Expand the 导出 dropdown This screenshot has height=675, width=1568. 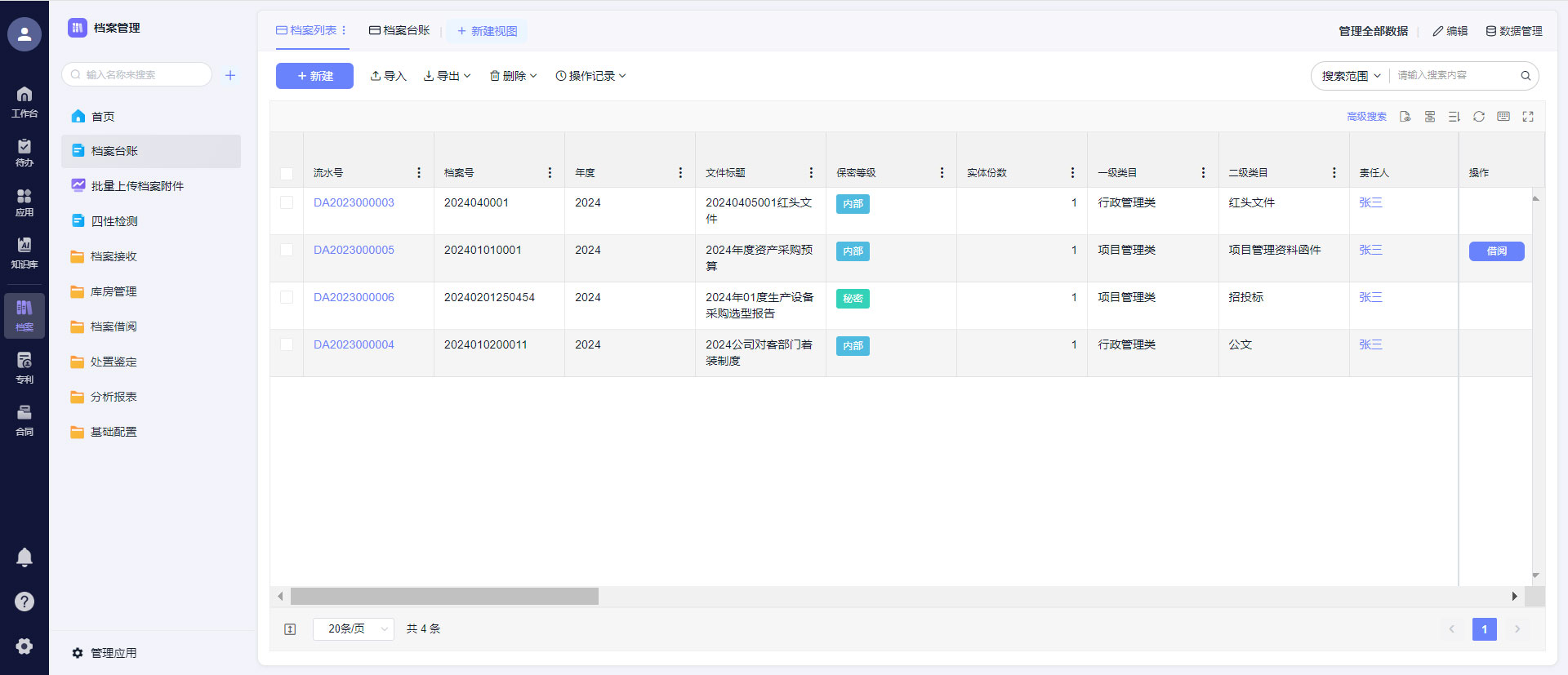coord(447,76)
